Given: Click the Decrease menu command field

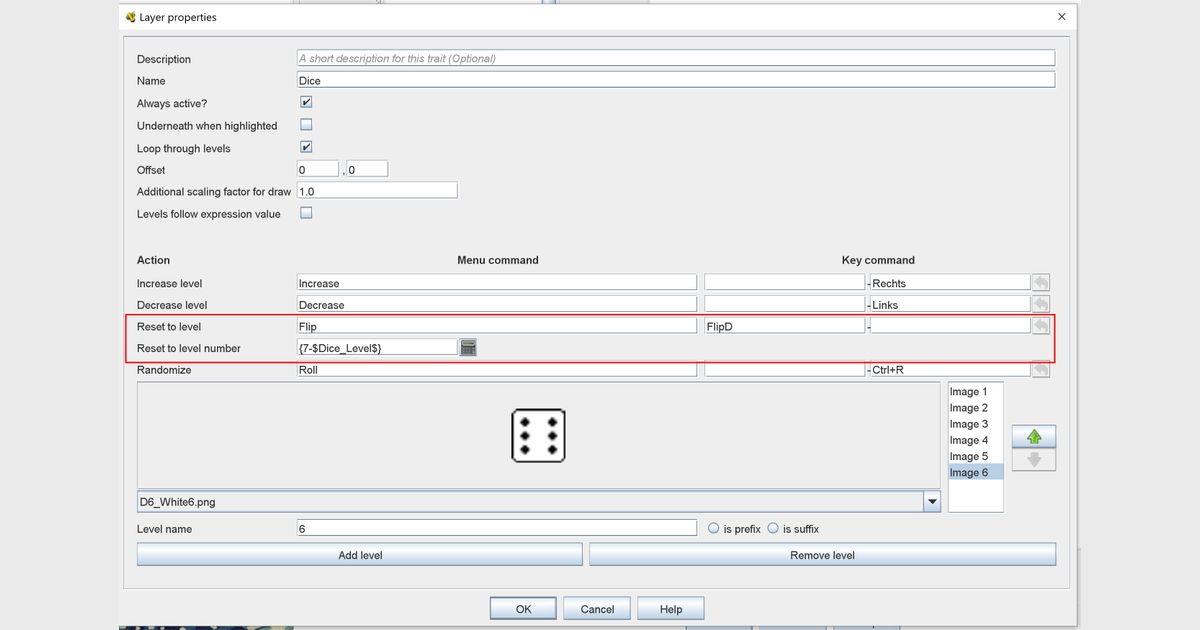Looking at the screenshot, I should pyautogui.click(x=497, y=305).
